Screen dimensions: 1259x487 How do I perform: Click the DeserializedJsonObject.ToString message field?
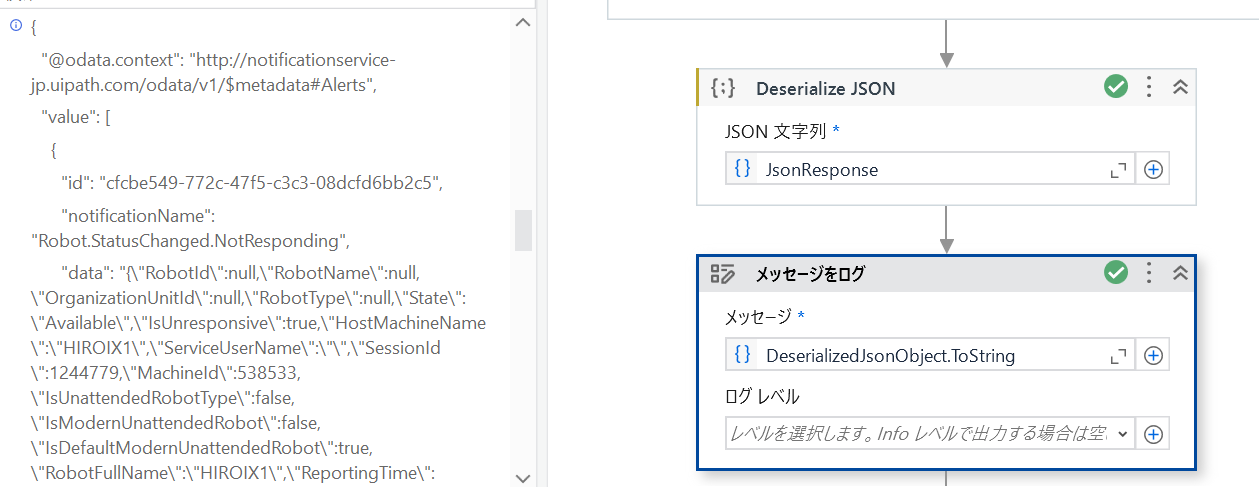(x=930, y=355)
